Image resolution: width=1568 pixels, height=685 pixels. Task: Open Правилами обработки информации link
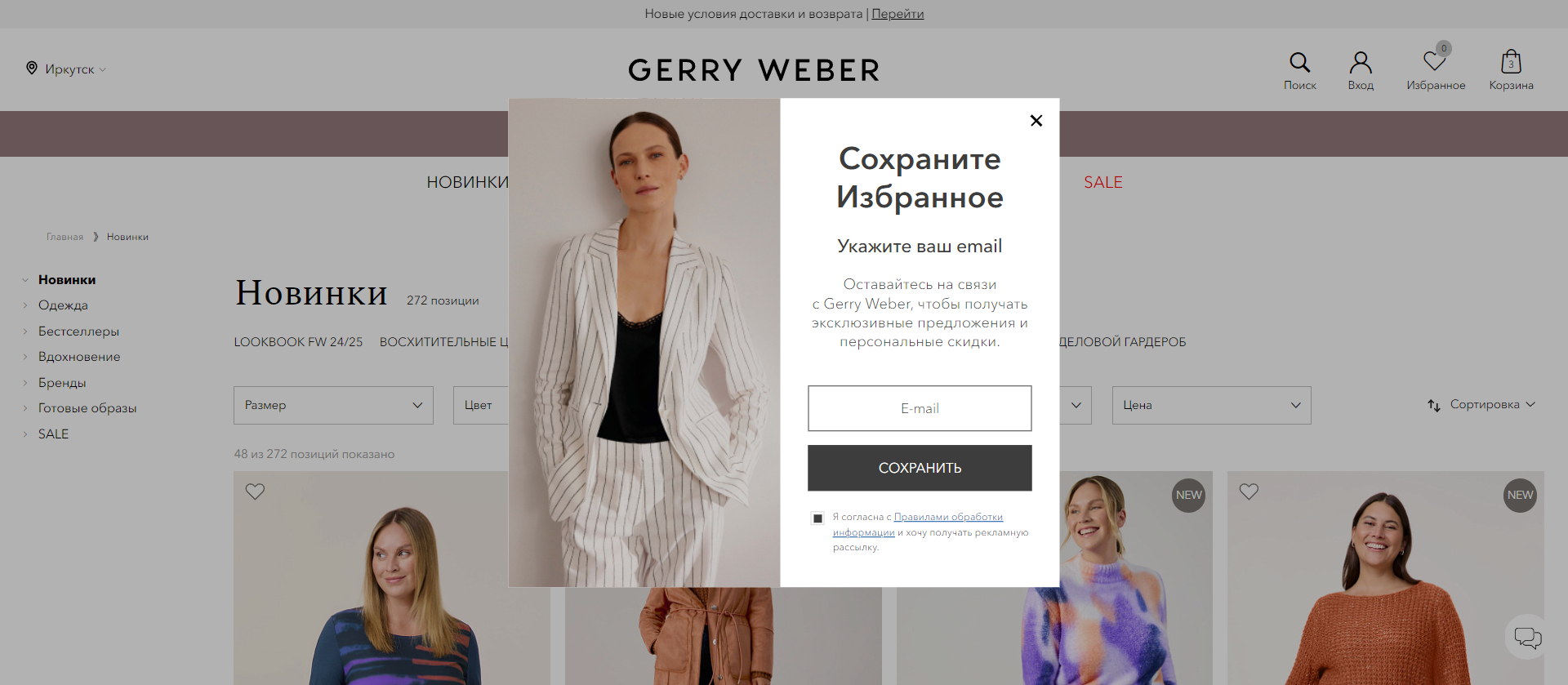point(918,524)
